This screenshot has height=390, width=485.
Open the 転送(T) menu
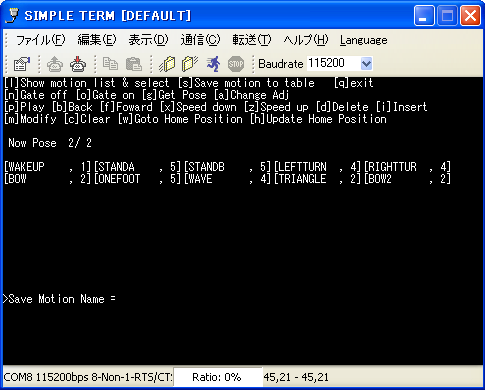tap(252, 40)
